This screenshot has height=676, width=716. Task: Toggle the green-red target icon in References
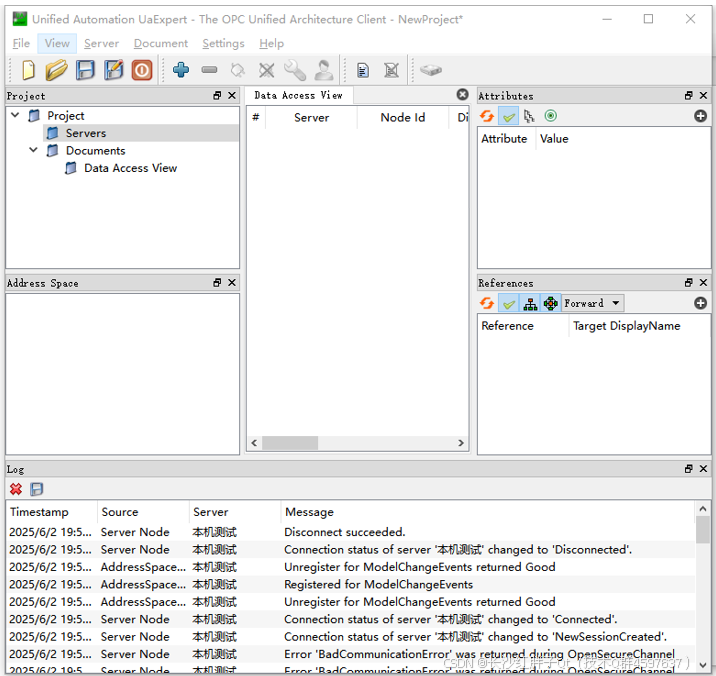[x=551, y=303]
